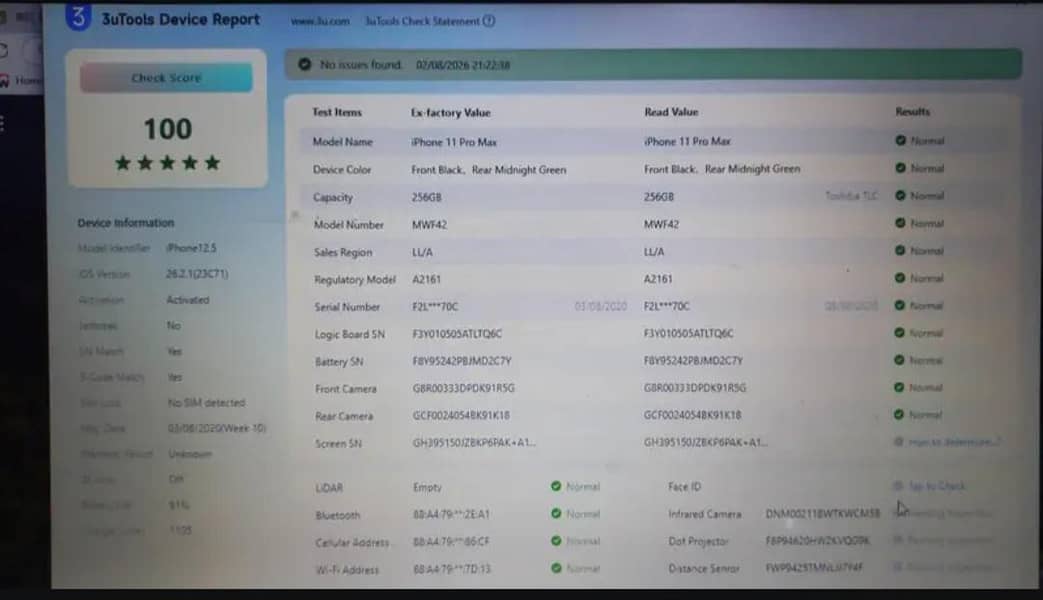Click the Tap to Check link for Face ID
The image size is (1043, 600).
[937, 486]
